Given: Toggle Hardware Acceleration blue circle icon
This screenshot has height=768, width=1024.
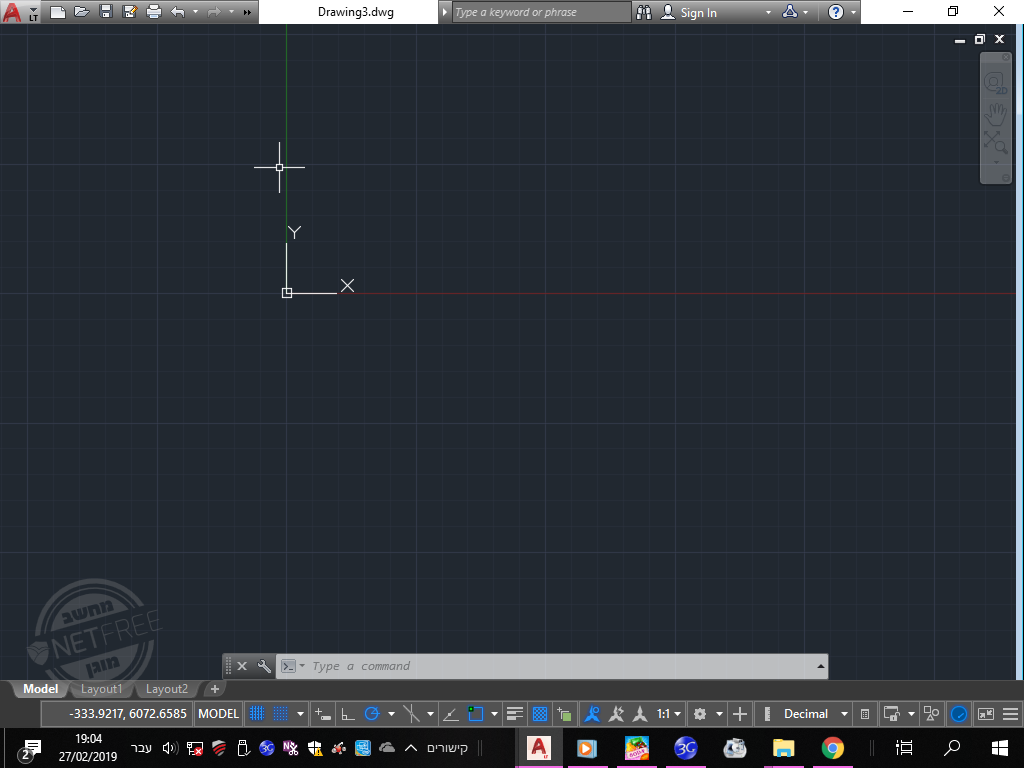Looking at the screenshot, I should point(959,714).
